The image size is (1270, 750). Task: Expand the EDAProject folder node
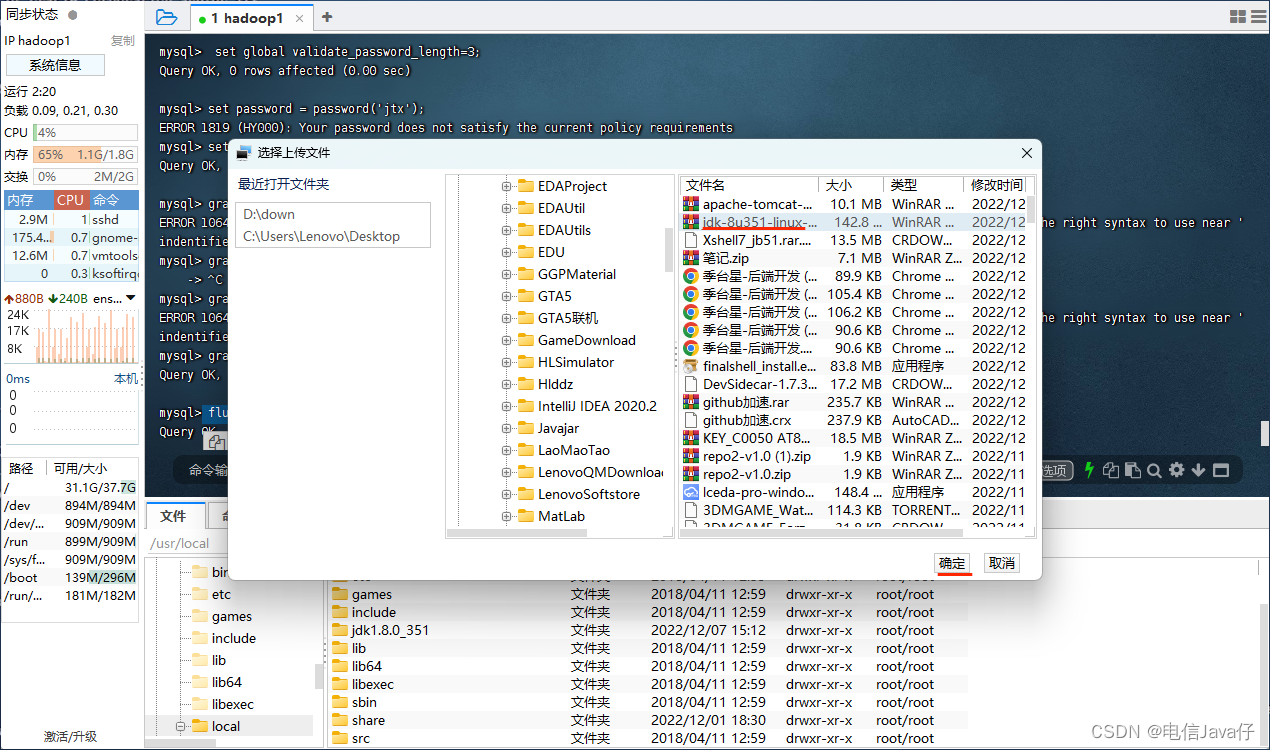507,185
